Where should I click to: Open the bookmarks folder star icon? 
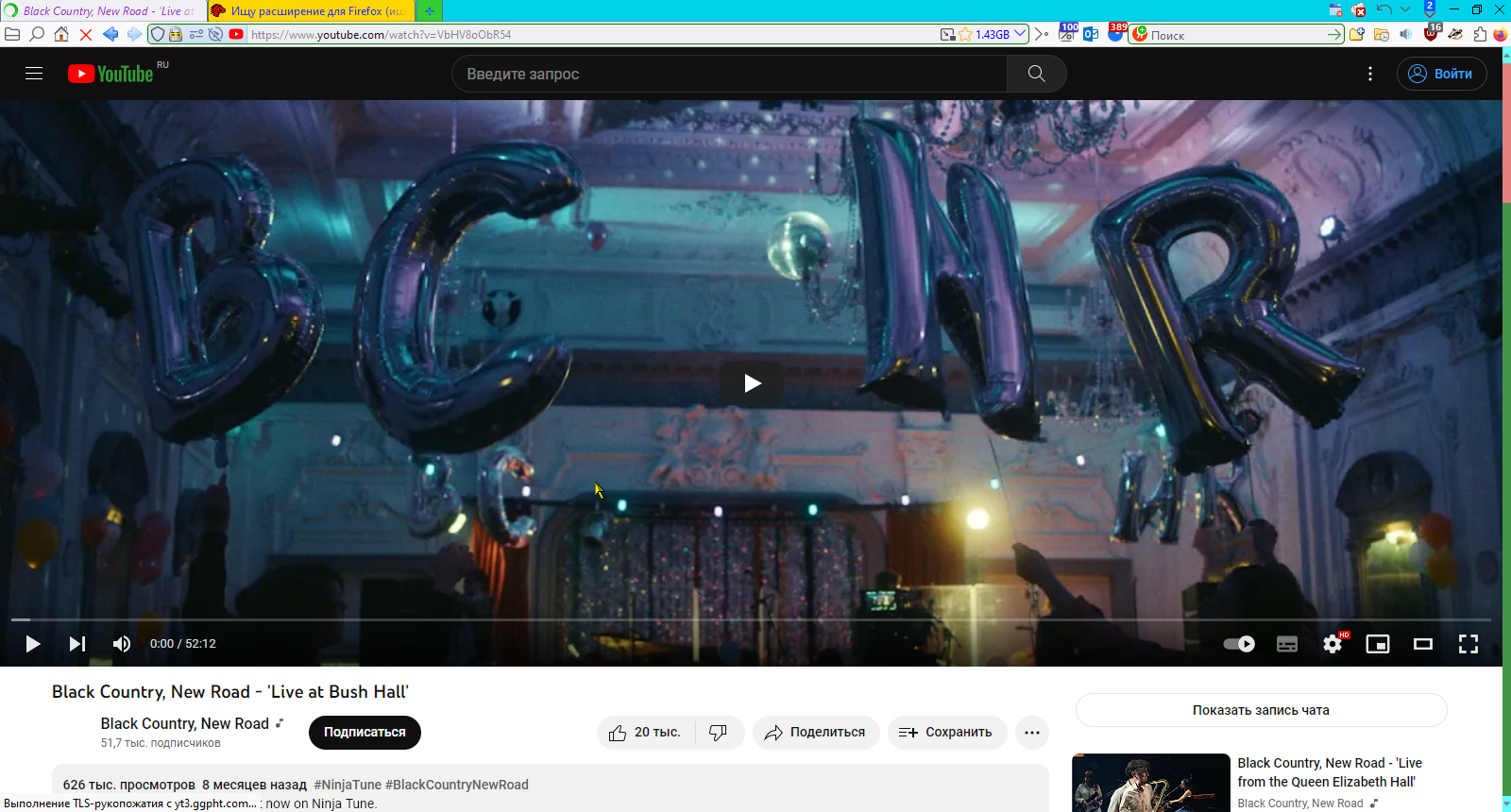[1357, 34]
